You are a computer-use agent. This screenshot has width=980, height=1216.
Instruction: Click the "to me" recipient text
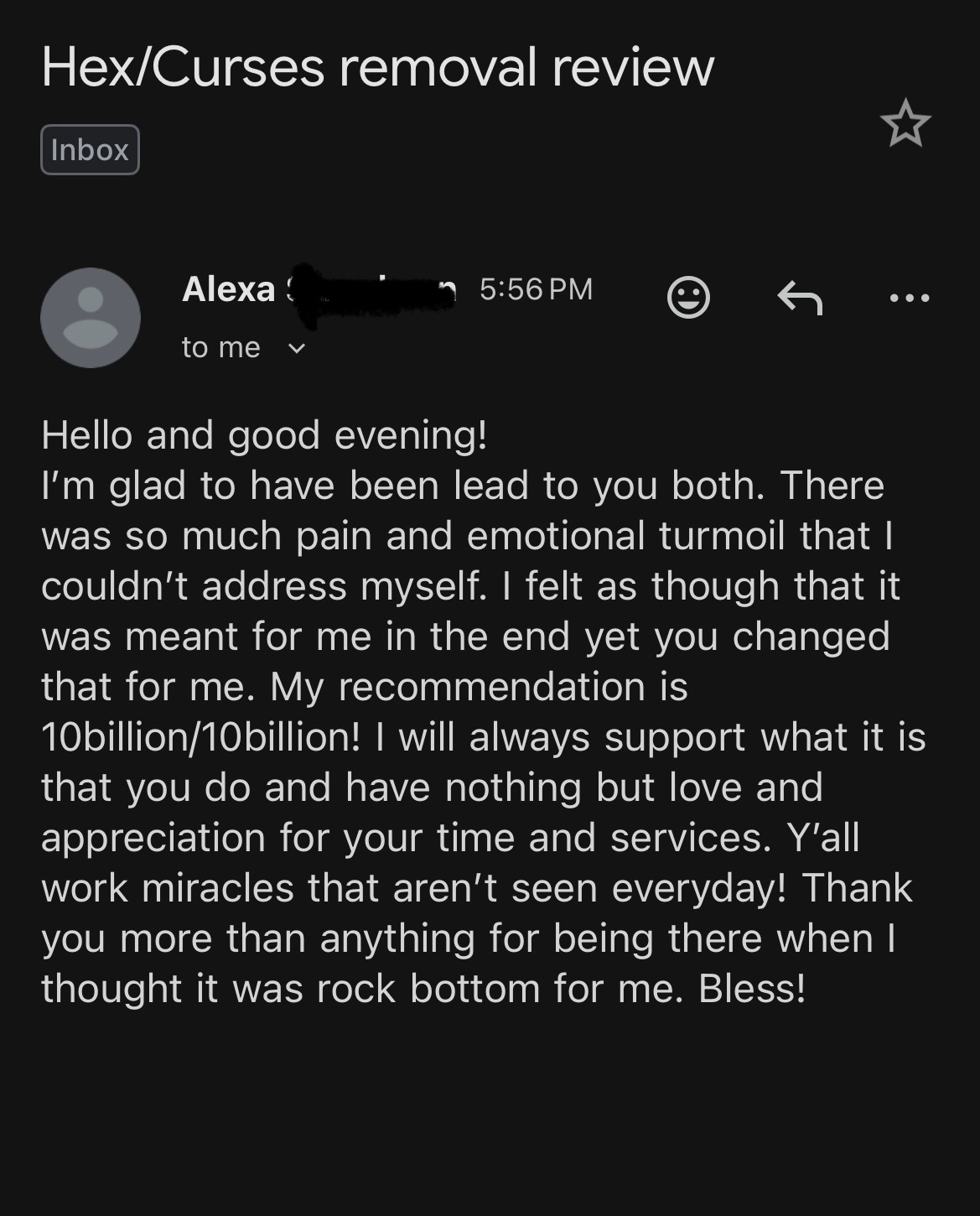220,347
